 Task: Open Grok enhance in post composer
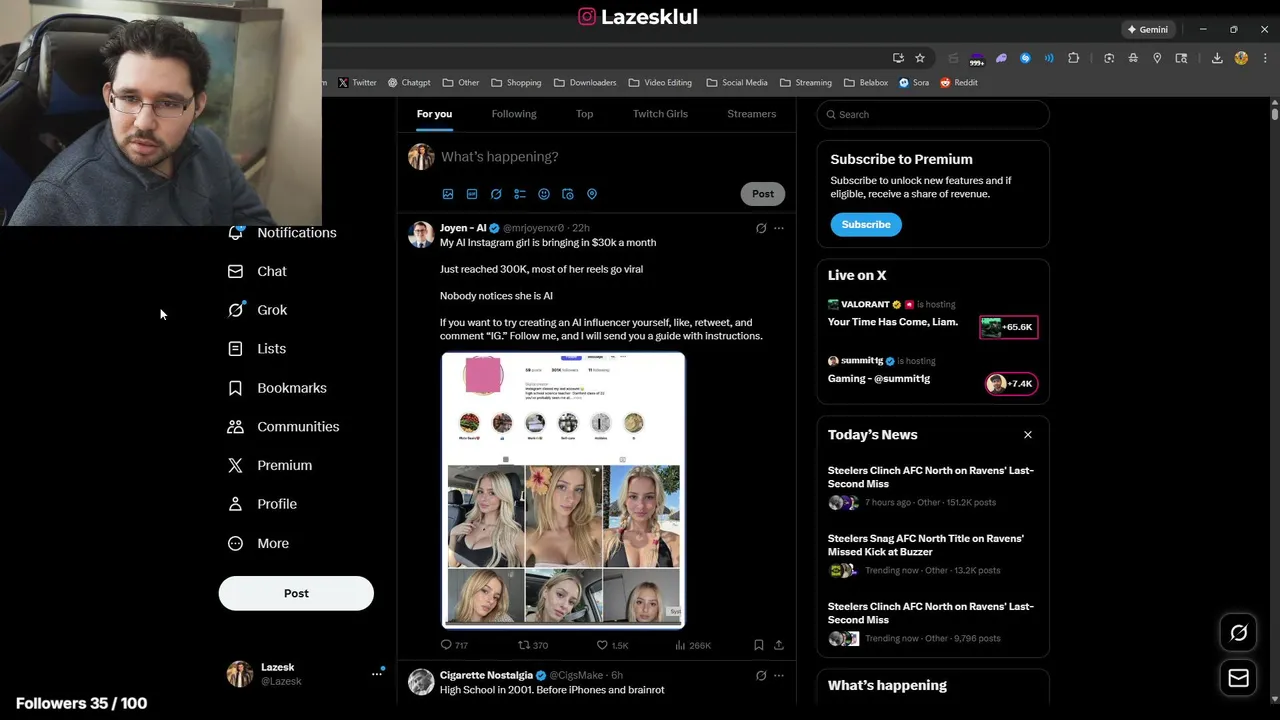496,194
